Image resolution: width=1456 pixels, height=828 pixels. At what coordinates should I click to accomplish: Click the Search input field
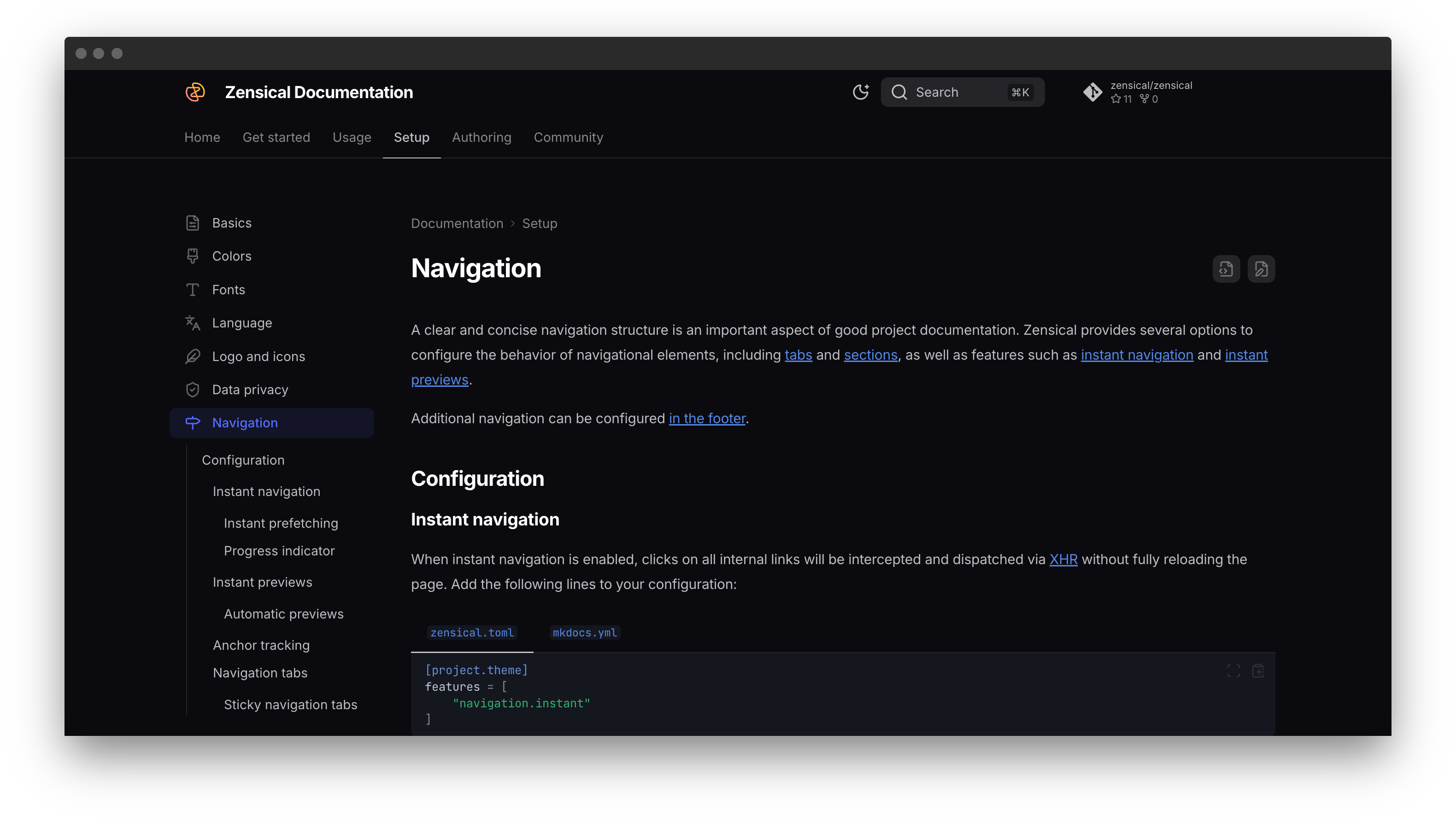[962, 92]
